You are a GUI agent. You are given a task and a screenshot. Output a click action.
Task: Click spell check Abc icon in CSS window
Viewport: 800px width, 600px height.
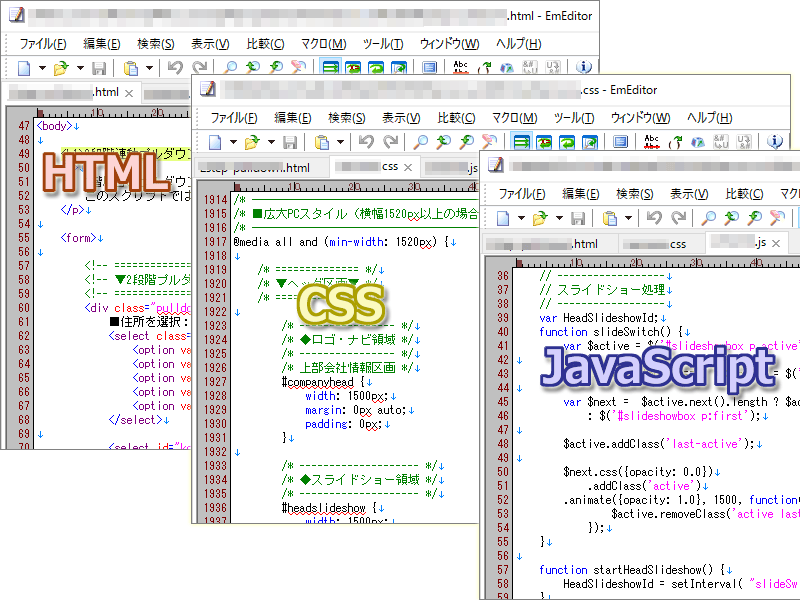[x=652, y=141]
